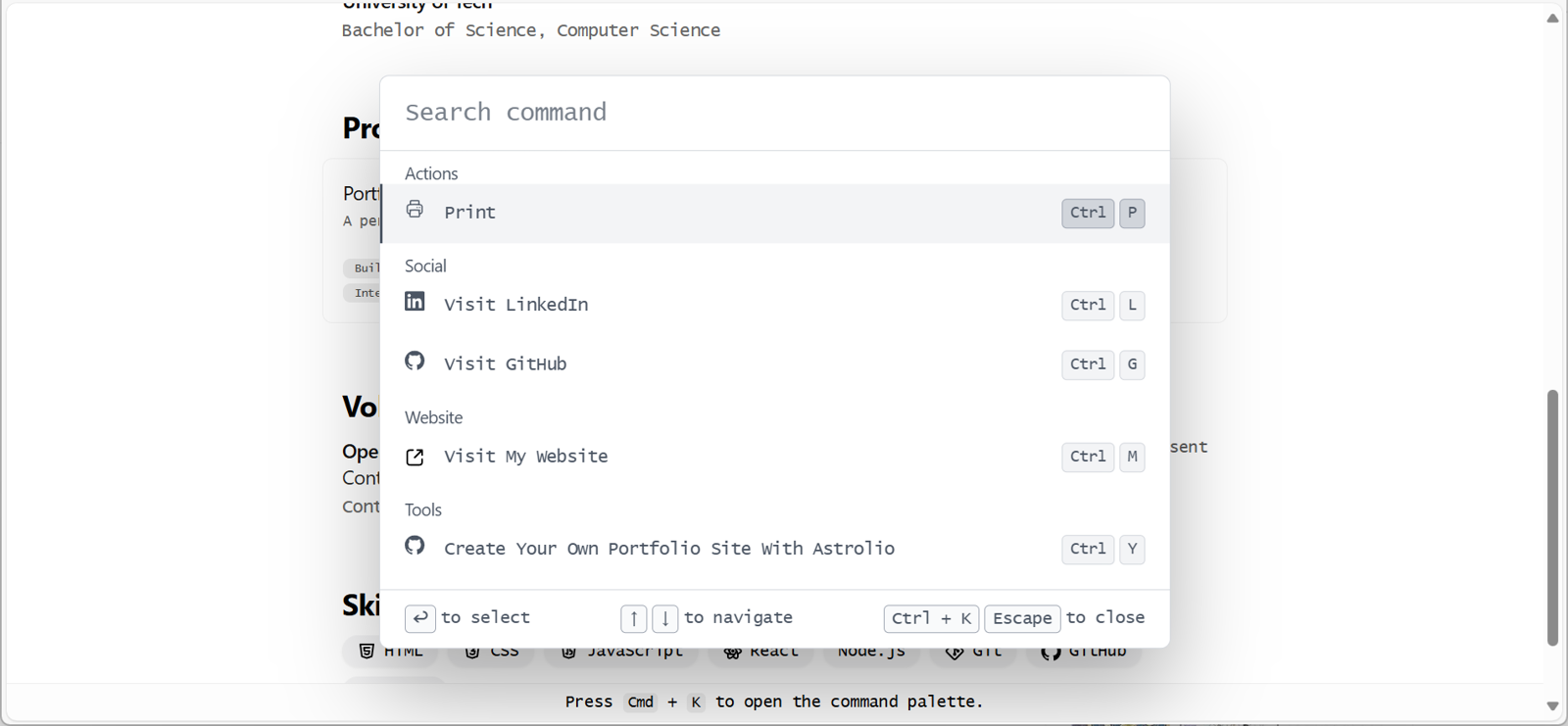
Task: Choose Visit LinkedIn from the palette
Action: pos(774,305)
